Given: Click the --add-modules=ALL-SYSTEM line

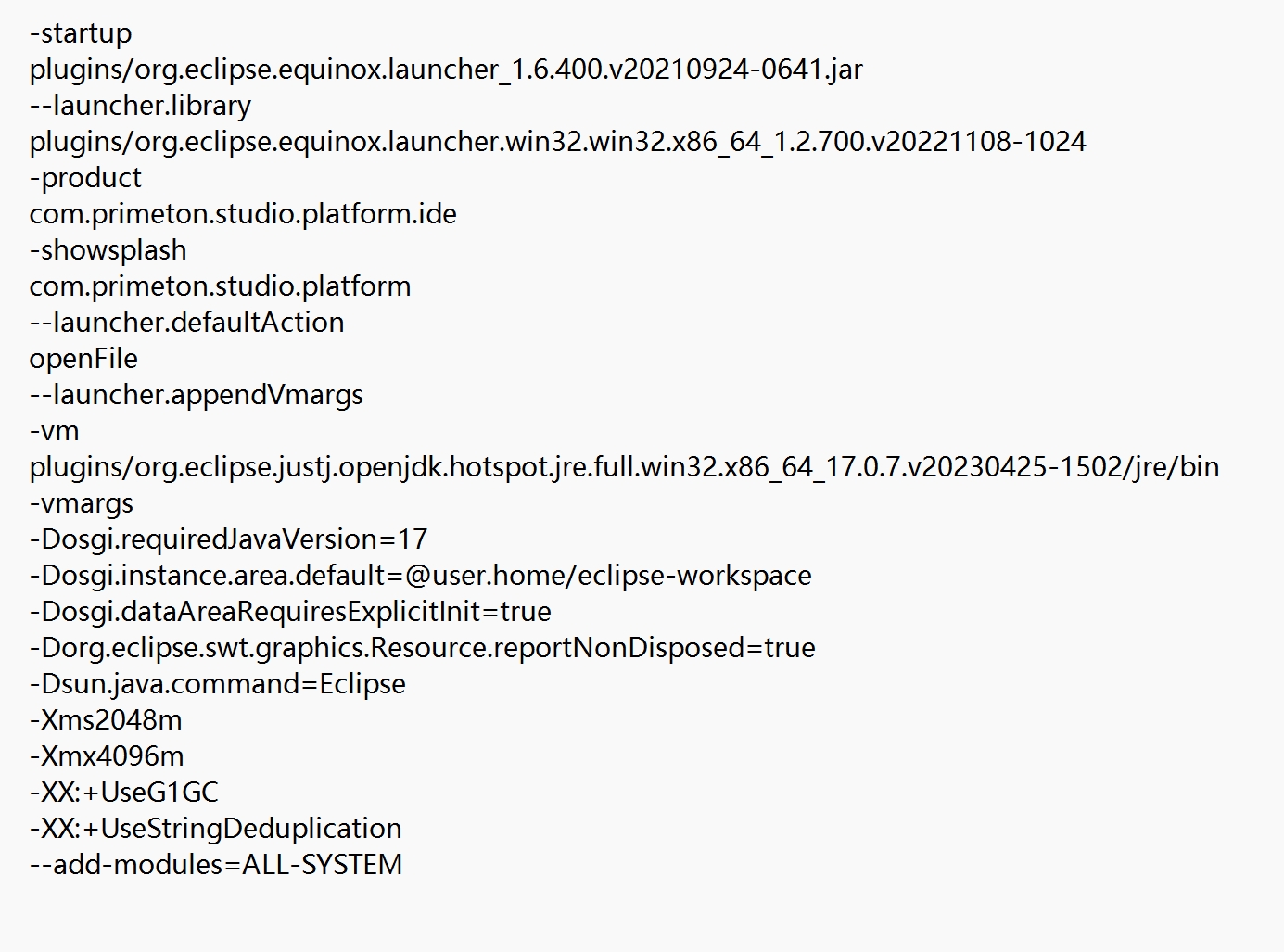Looking at the screenshot, I should [x=216, y=865].
